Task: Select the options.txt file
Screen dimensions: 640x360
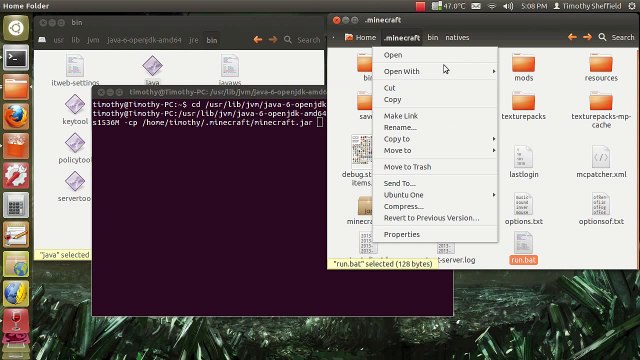Action: [x=523, y=209]
